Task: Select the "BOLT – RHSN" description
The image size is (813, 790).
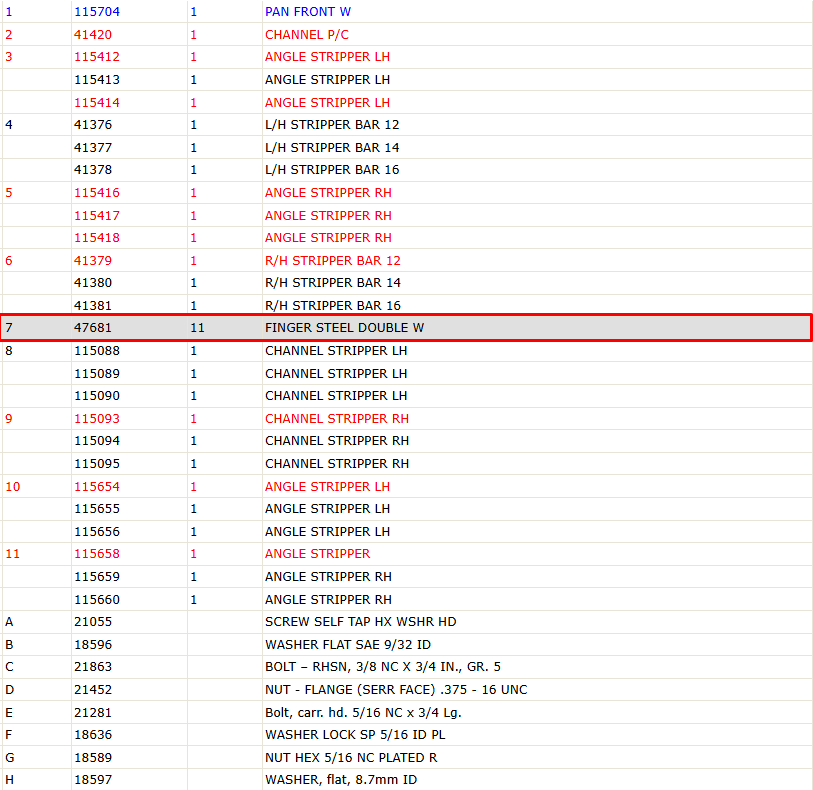Action: 383,667
